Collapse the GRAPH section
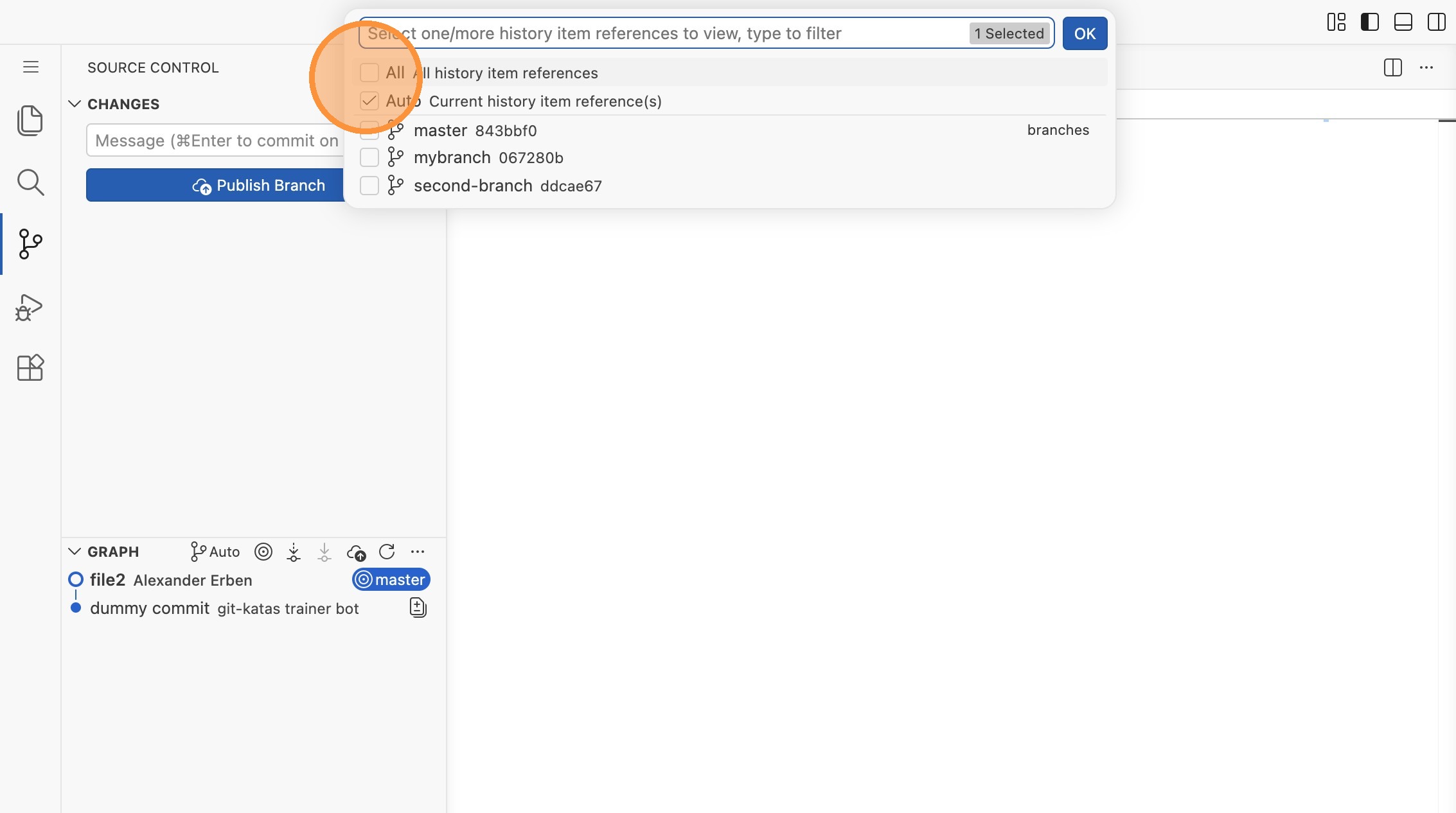 [75, 552]
